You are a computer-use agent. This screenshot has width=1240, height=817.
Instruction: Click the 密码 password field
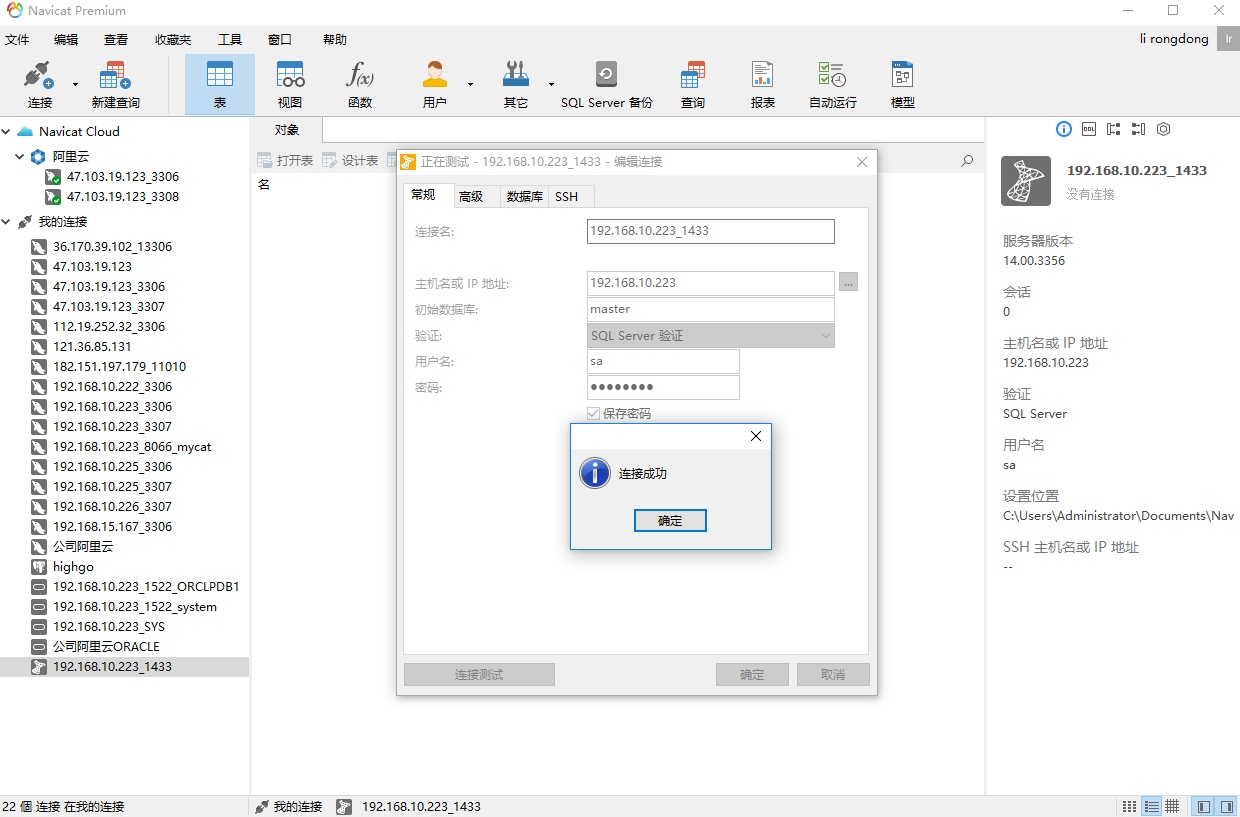(x=663, y=387)
